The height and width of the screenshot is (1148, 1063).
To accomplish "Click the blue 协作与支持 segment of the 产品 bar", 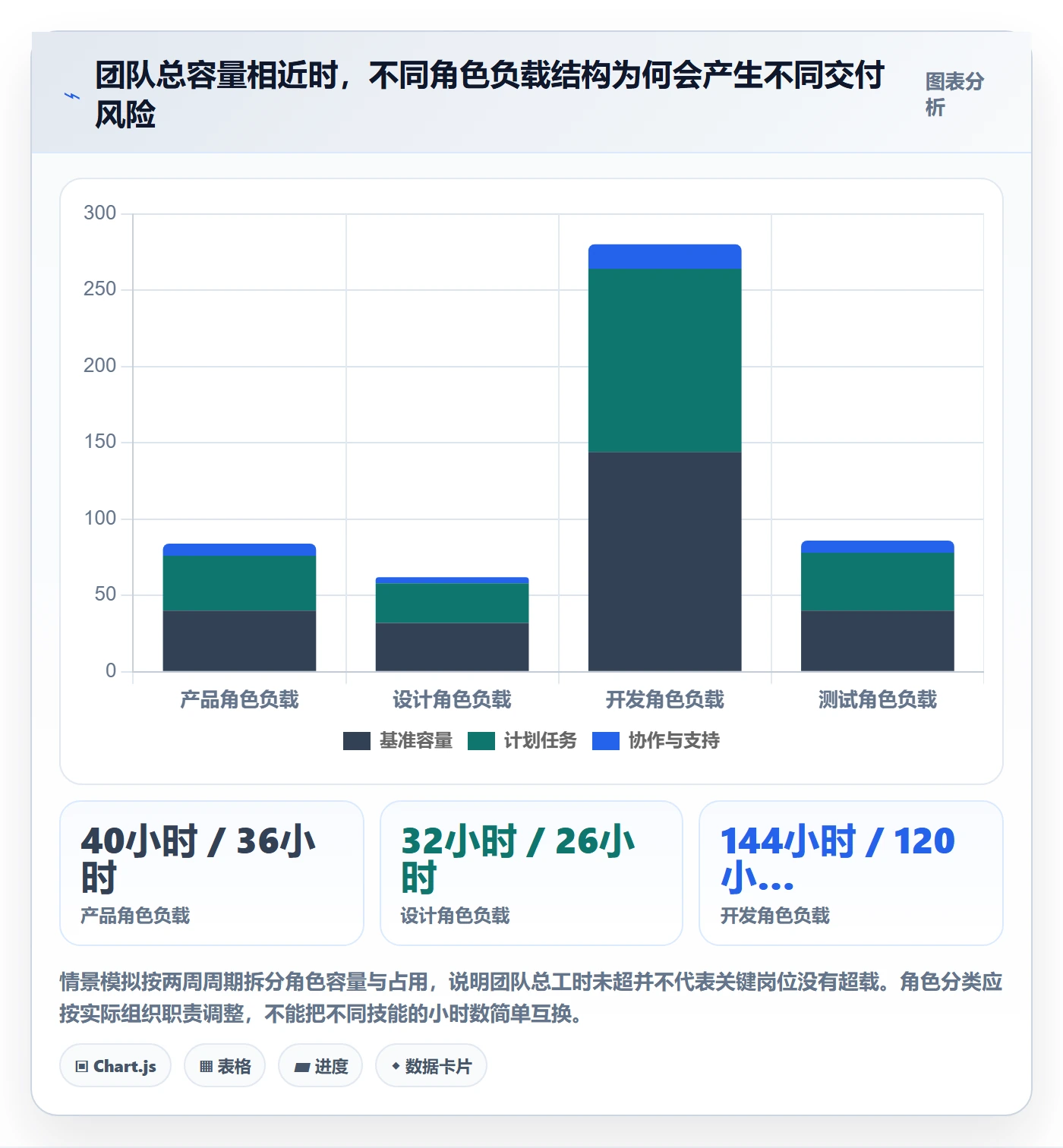I will pyautogui.click(x=239, y=550).
